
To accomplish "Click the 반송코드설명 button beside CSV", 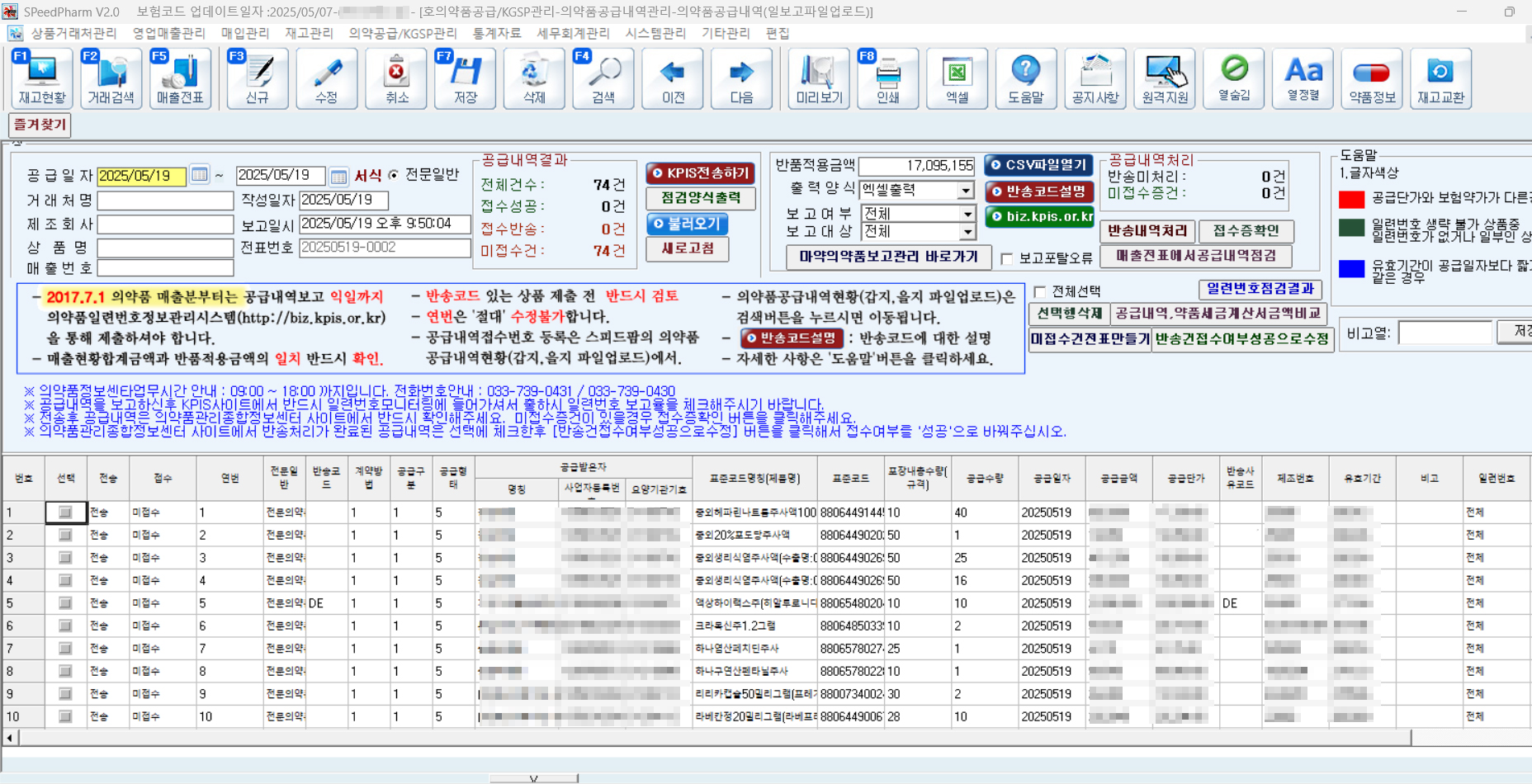I will [1039, 191].
